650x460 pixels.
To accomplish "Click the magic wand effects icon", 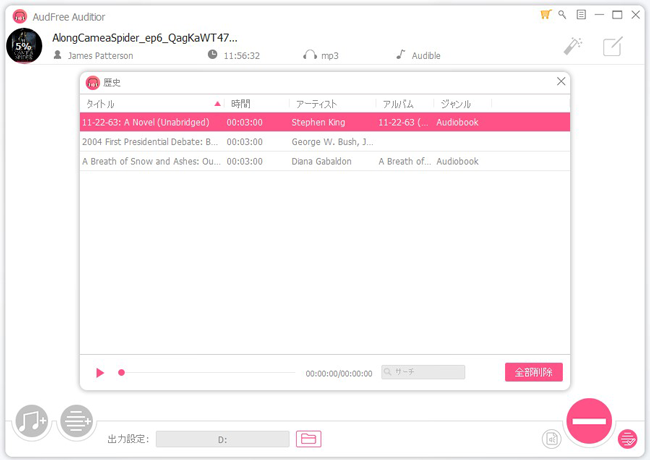I will click(x=573, y=46).
